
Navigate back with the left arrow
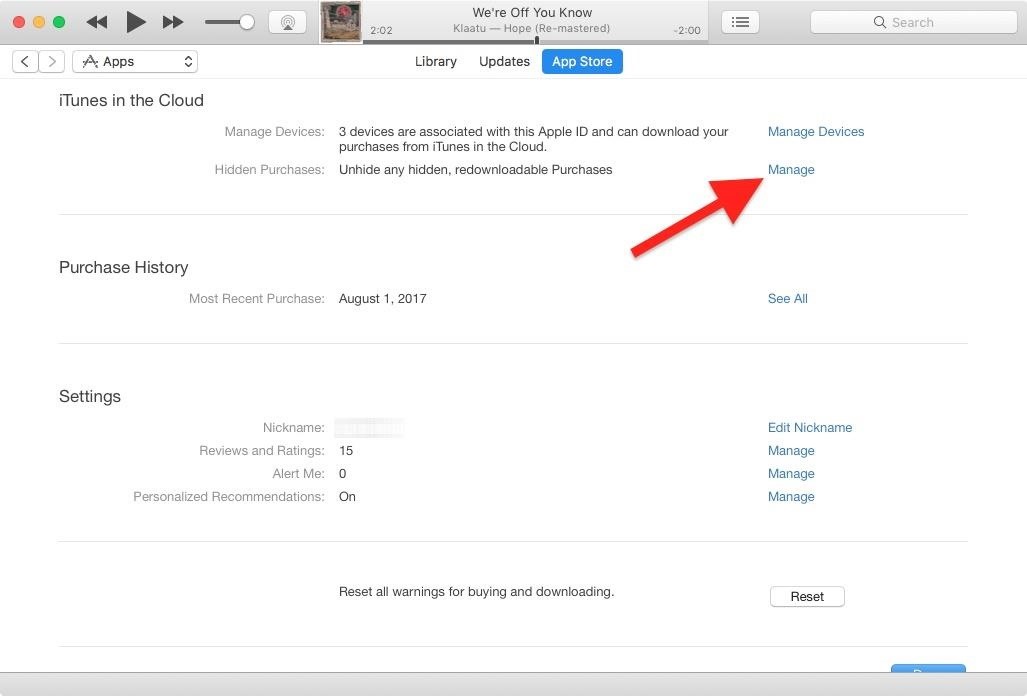click(25, 61)
